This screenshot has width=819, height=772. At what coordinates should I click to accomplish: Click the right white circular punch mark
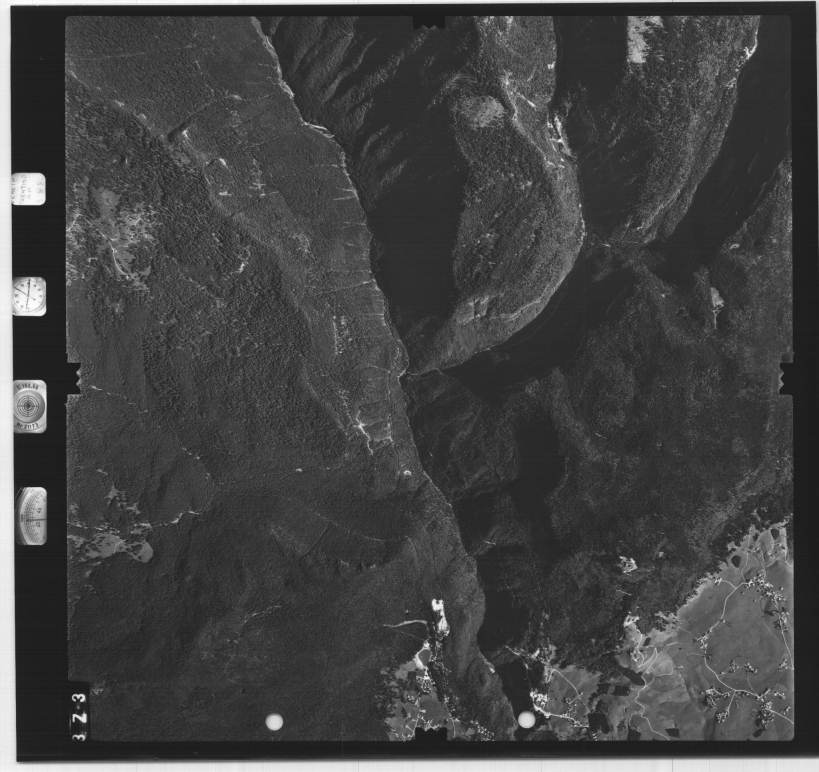[526, 719]
